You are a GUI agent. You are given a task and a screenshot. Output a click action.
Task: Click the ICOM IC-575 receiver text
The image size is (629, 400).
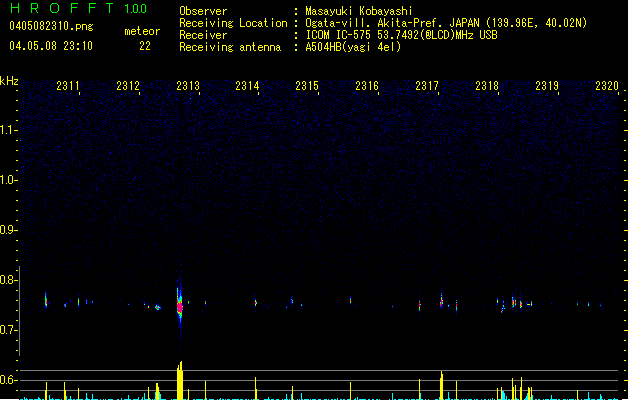(401, 35)
